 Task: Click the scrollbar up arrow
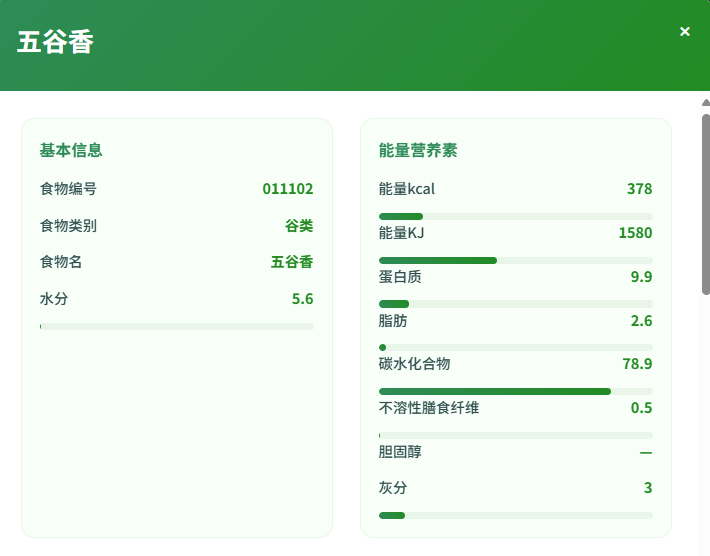coord(705,102)
